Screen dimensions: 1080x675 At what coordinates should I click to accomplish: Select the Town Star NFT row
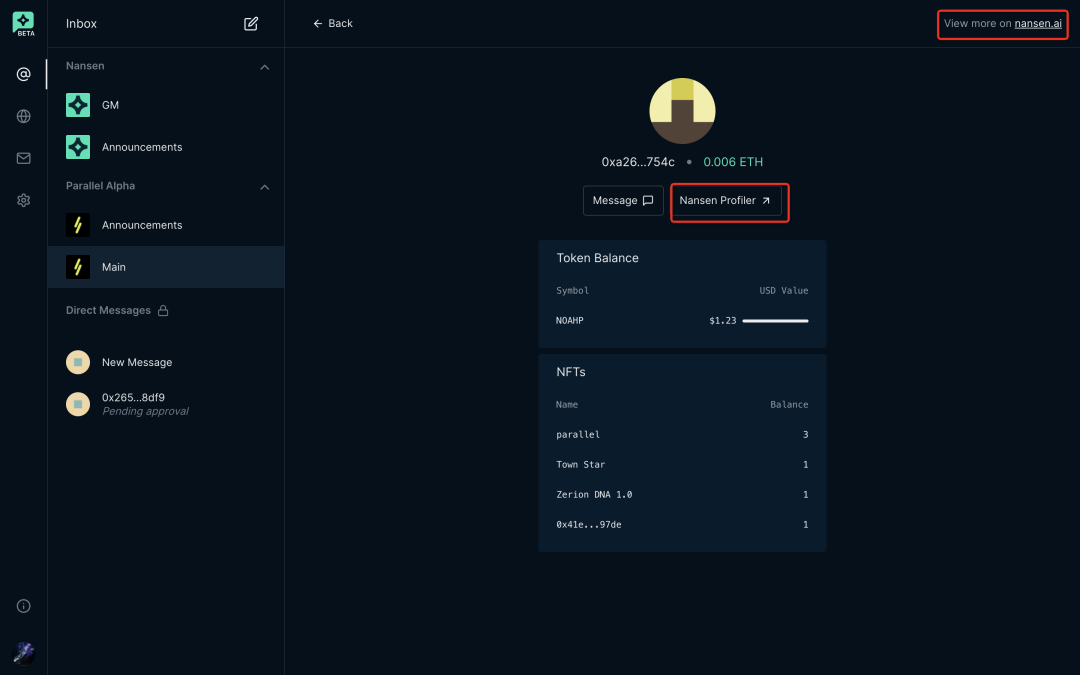tap(682, 465)
